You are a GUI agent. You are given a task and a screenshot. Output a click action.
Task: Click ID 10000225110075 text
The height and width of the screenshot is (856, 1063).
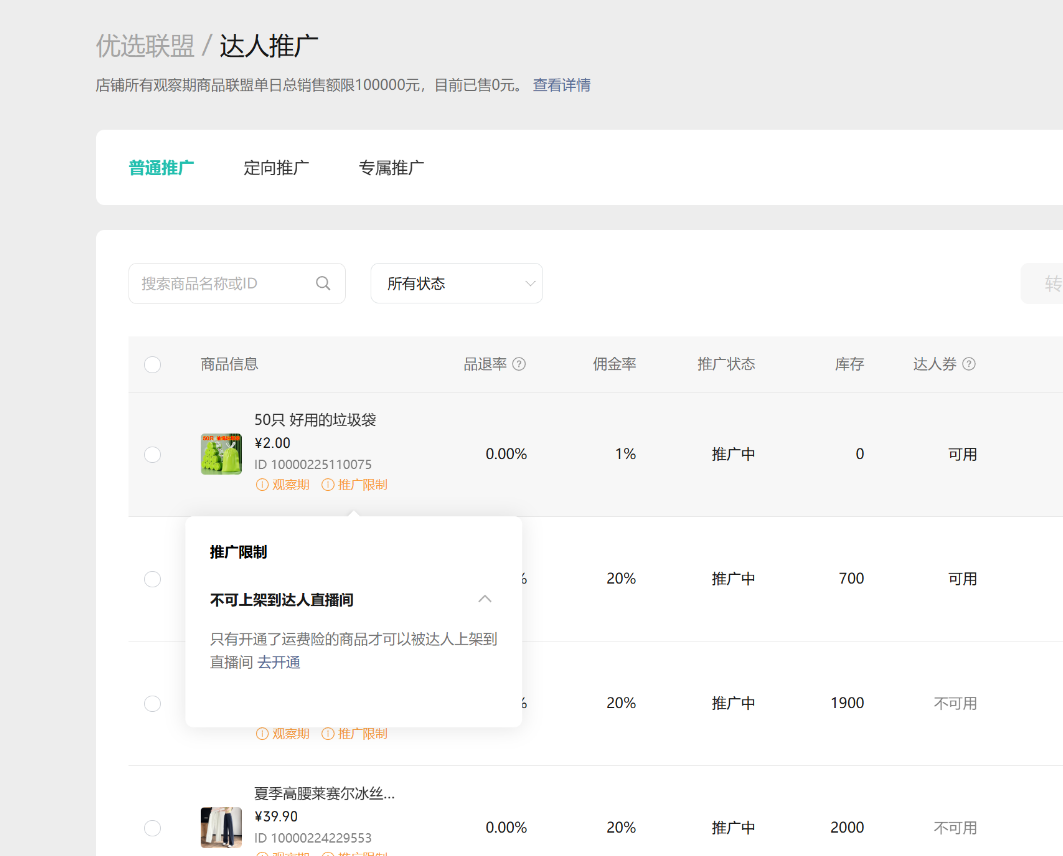(x=313, y=464)
